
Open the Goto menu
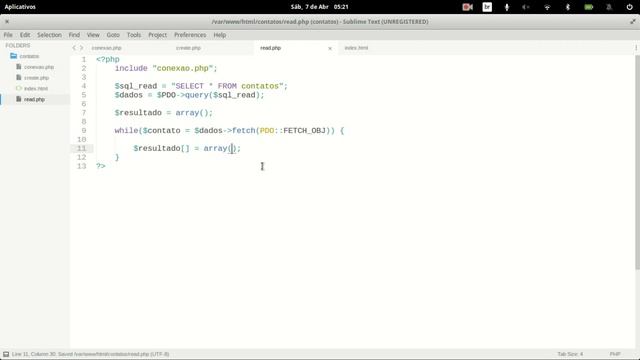coord(113,35)
